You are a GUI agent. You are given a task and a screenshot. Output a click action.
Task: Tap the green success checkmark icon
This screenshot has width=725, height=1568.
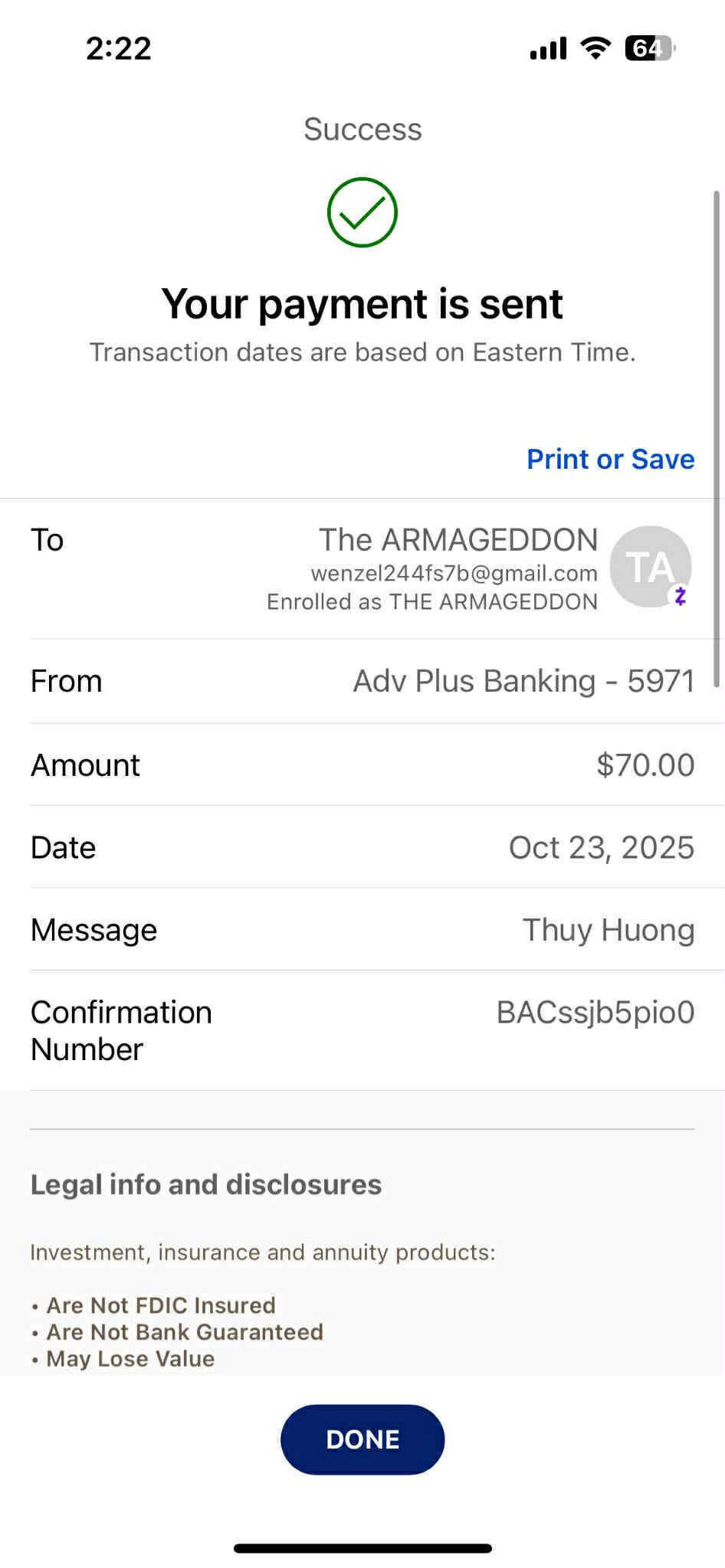pyautogui.click(x=362, y=212)
